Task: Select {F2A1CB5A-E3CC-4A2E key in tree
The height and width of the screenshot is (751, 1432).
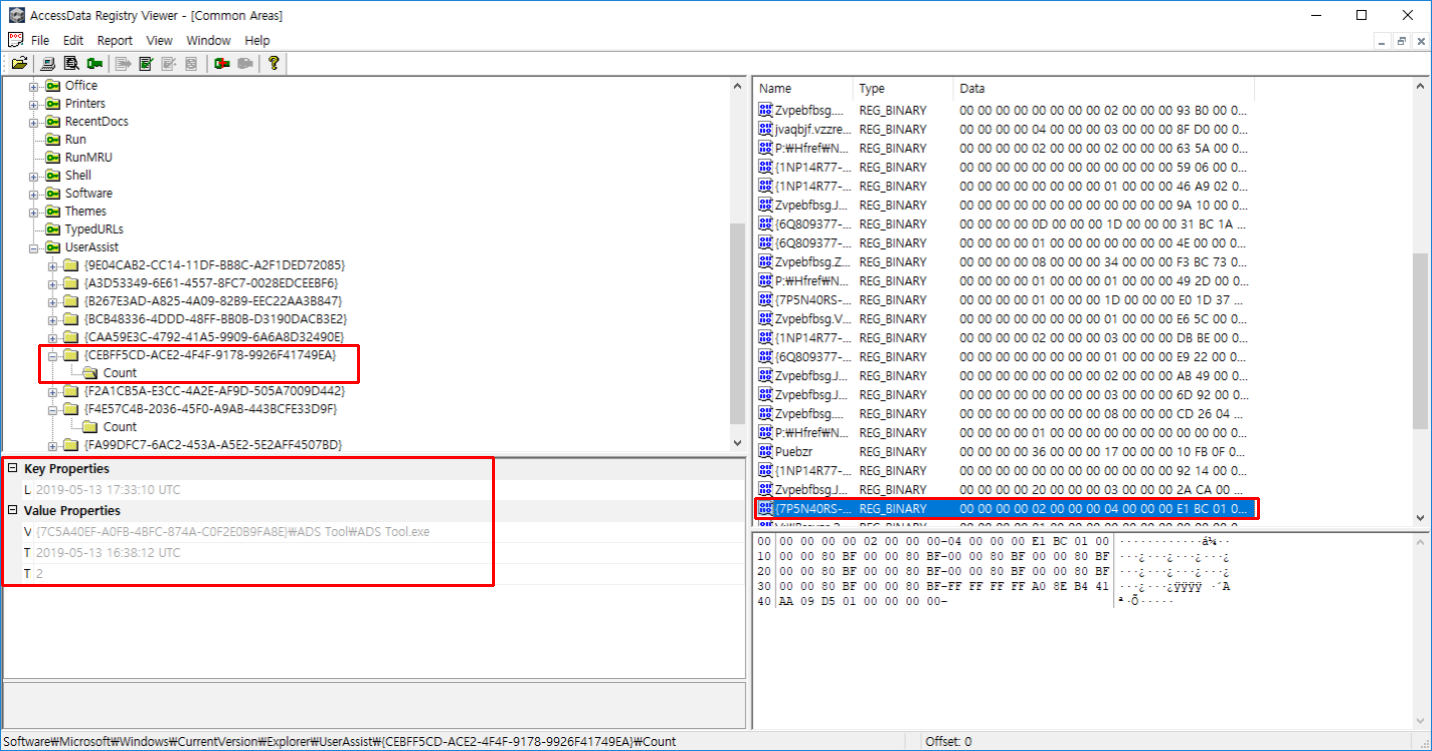Action: 215,391
